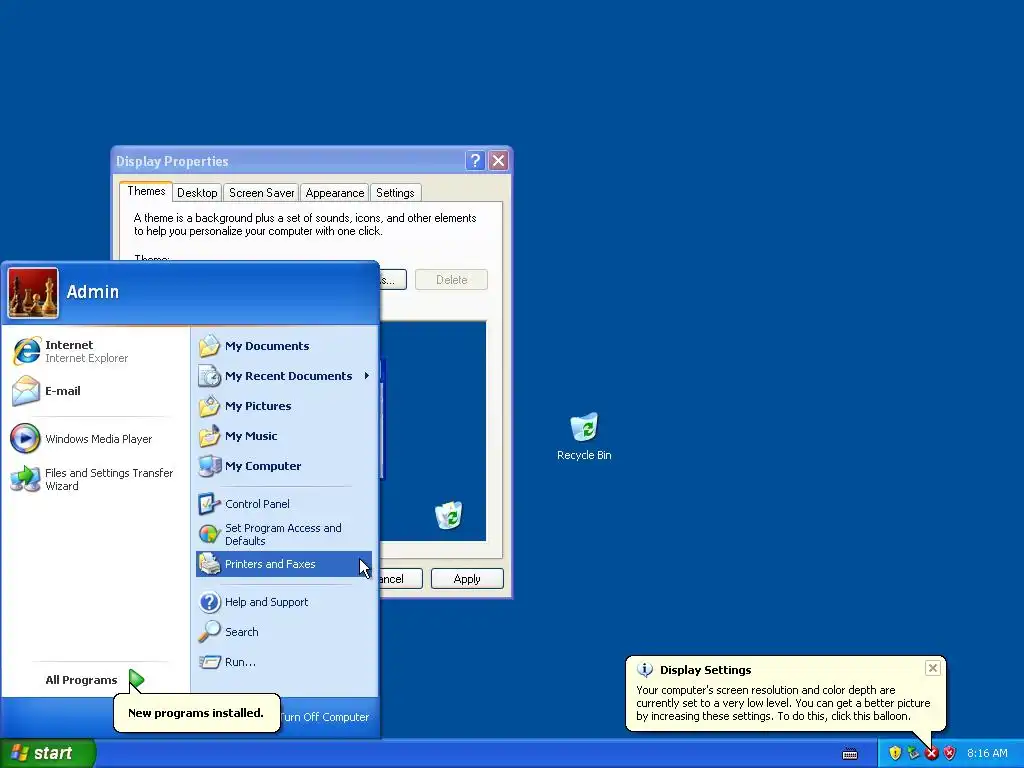Close the Display Settings balloon
The image size is (1024, 768).
933,668
